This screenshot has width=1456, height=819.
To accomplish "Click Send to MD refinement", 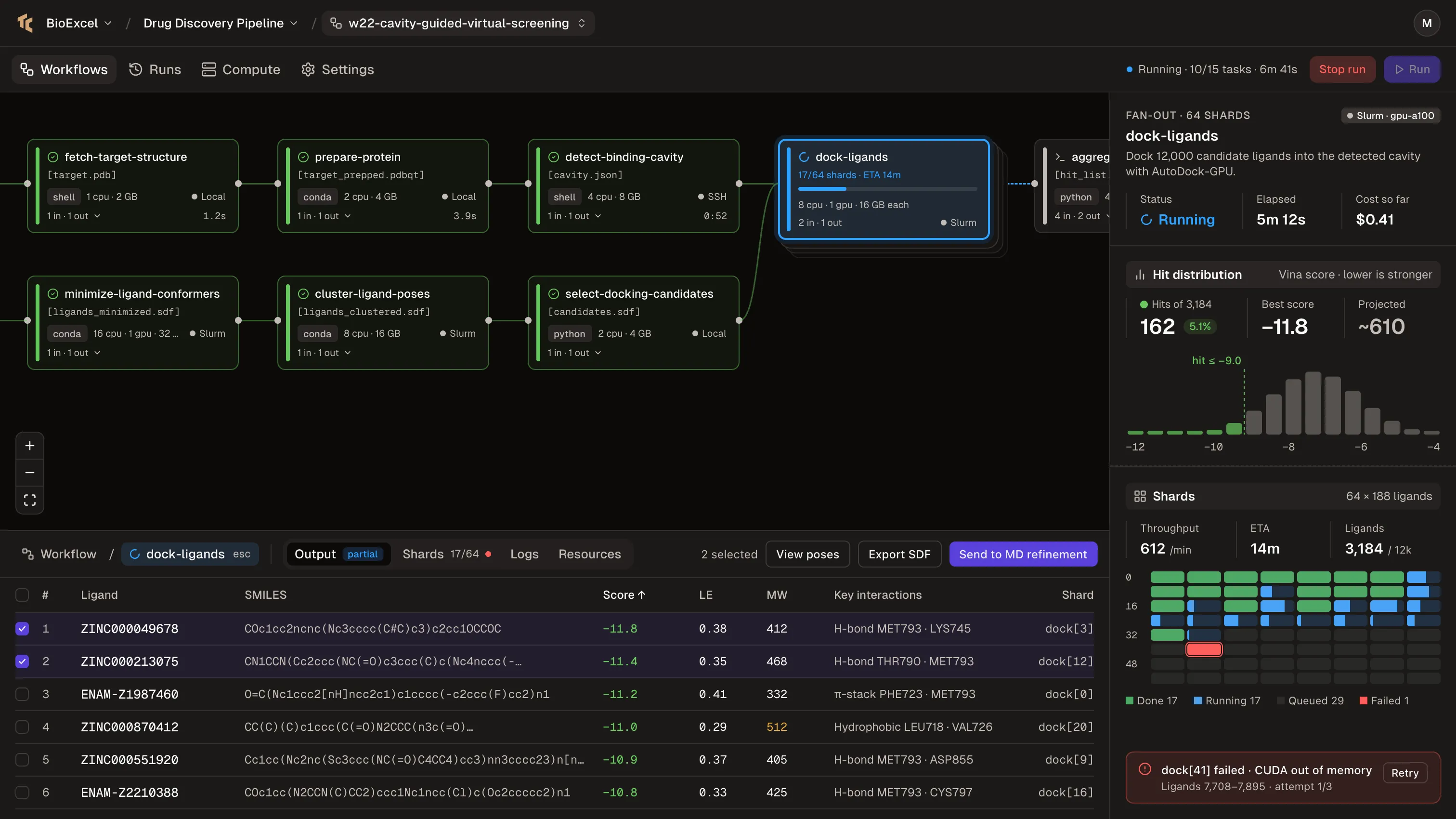I will click(x=1023, y=555).
